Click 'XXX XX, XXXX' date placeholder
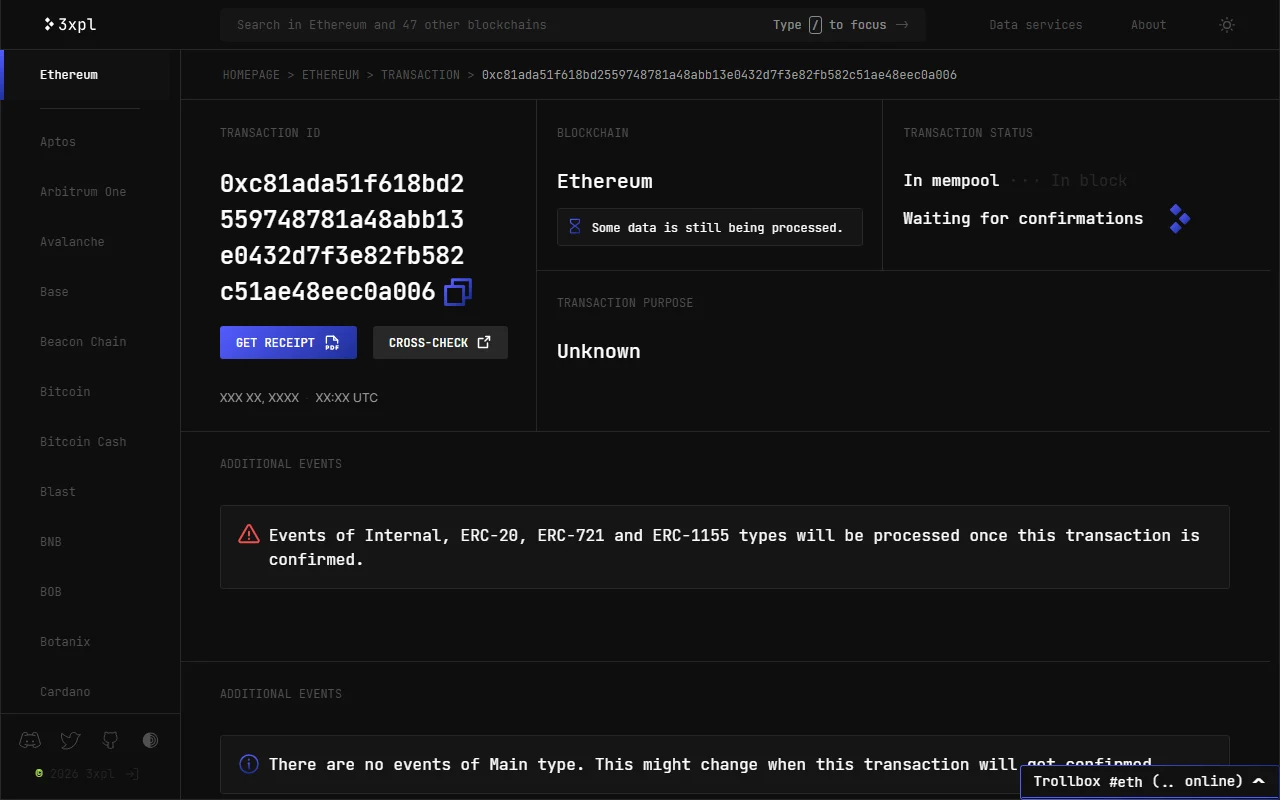Viewport: 1280px width, 800px height. (x=260, y=398)
